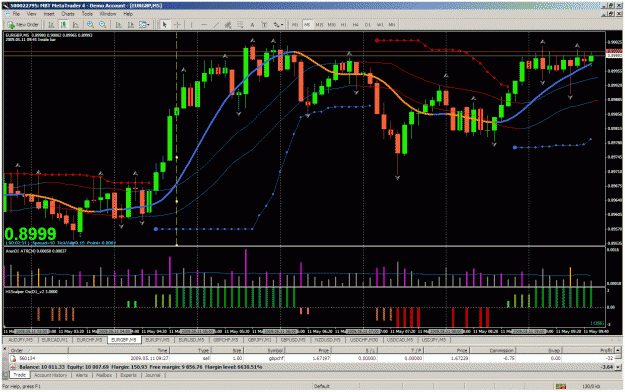
Task: Select the Trade terminal tab
Action: click(19, 375)
